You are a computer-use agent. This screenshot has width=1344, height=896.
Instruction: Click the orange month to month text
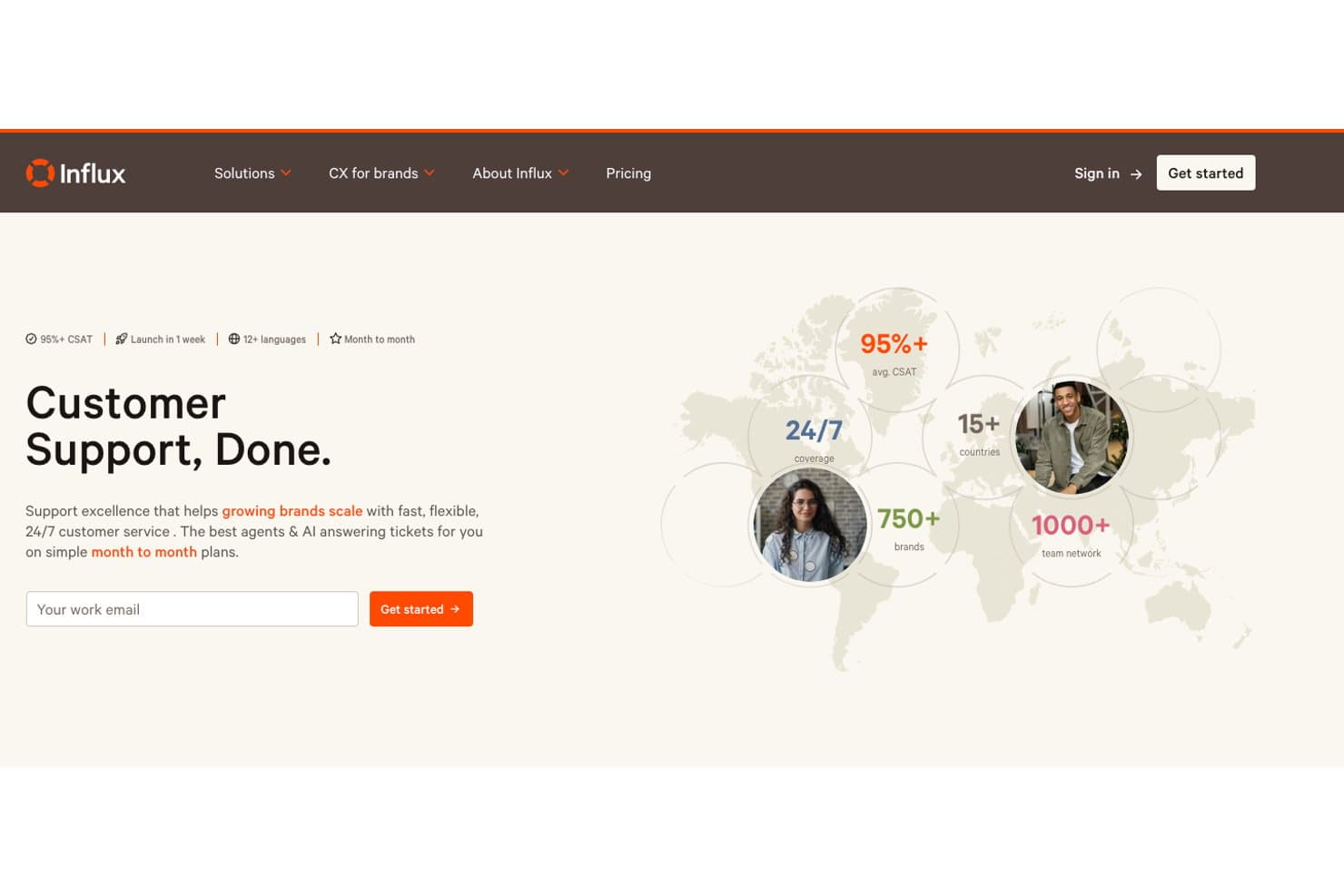pos(143,552)
